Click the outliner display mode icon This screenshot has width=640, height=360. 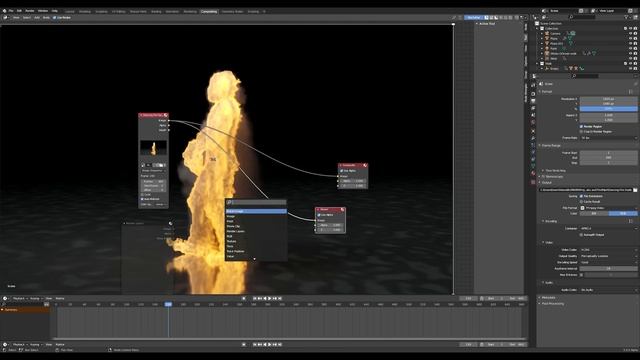[545, 17]
